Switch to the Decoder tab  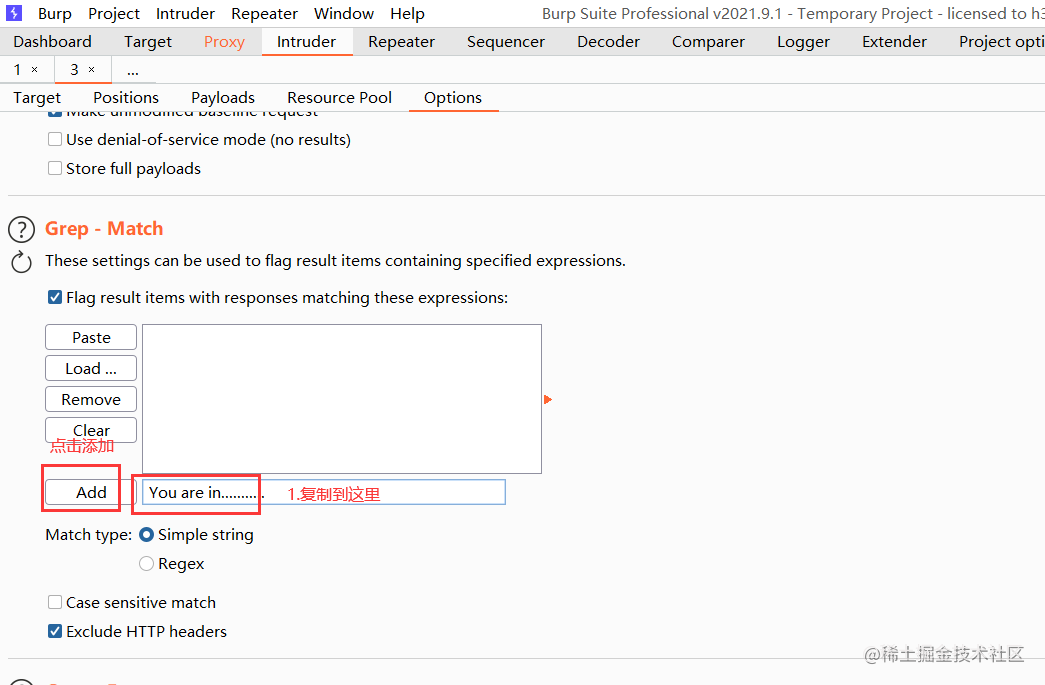coord(608,42)
